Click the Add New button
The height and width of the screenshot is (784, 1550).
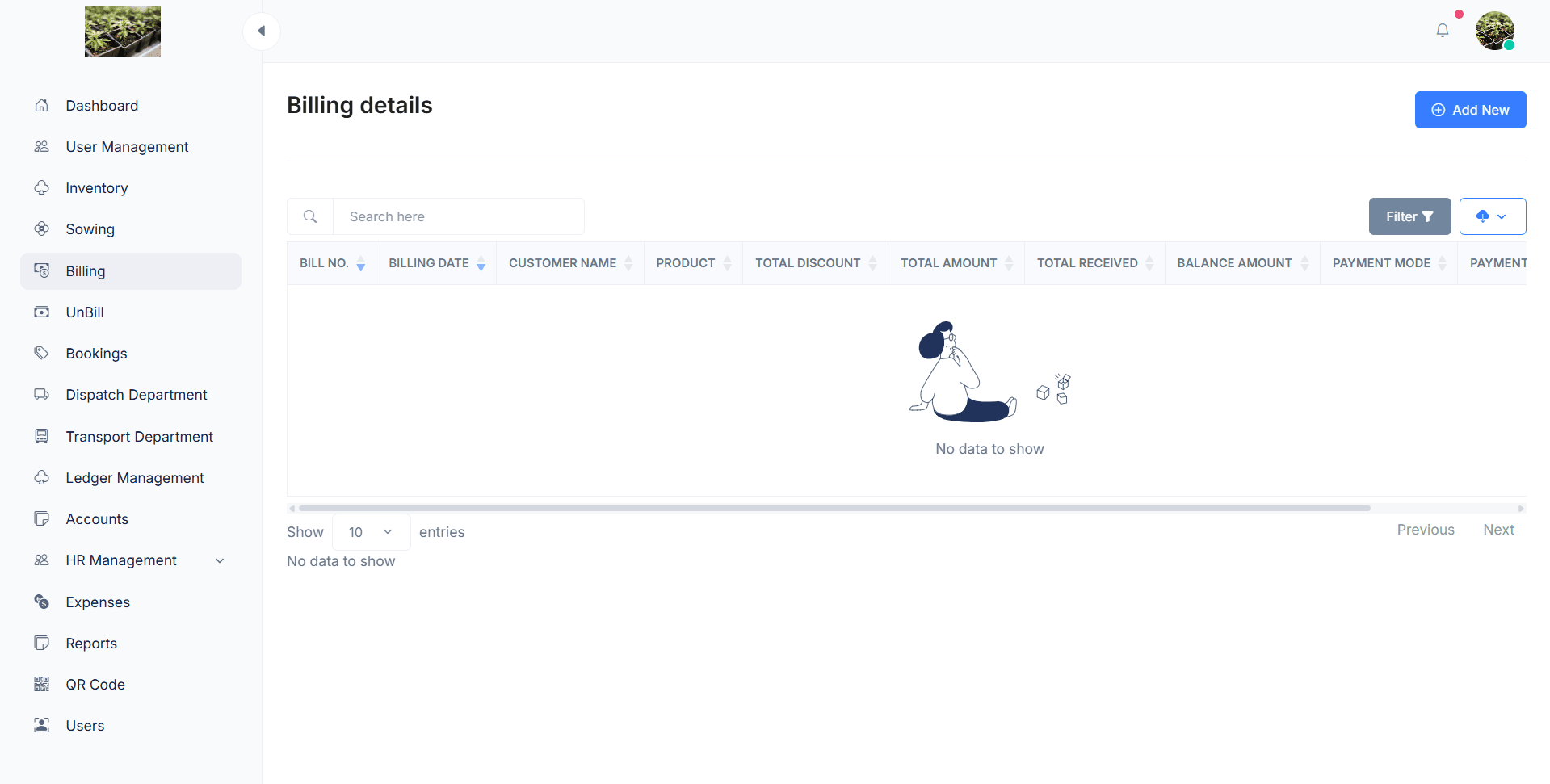(1469, 110)
